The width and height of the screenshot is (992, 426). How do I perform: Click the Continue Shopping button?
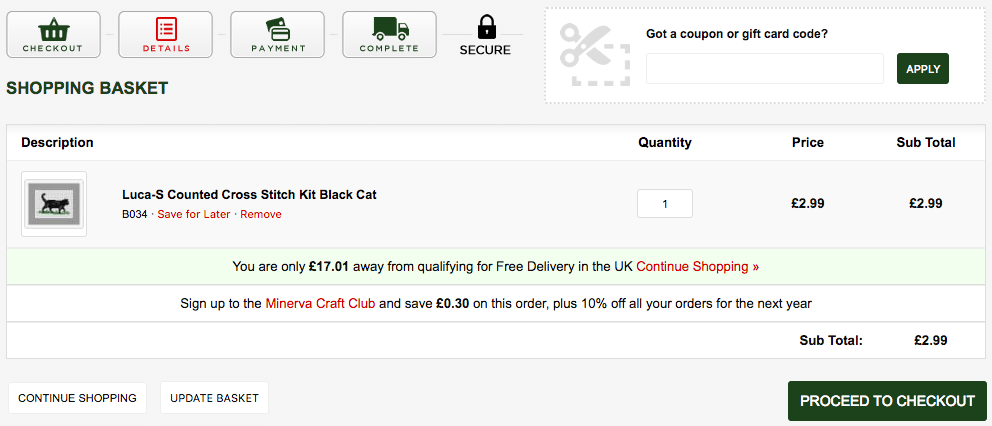coord(77,398)
